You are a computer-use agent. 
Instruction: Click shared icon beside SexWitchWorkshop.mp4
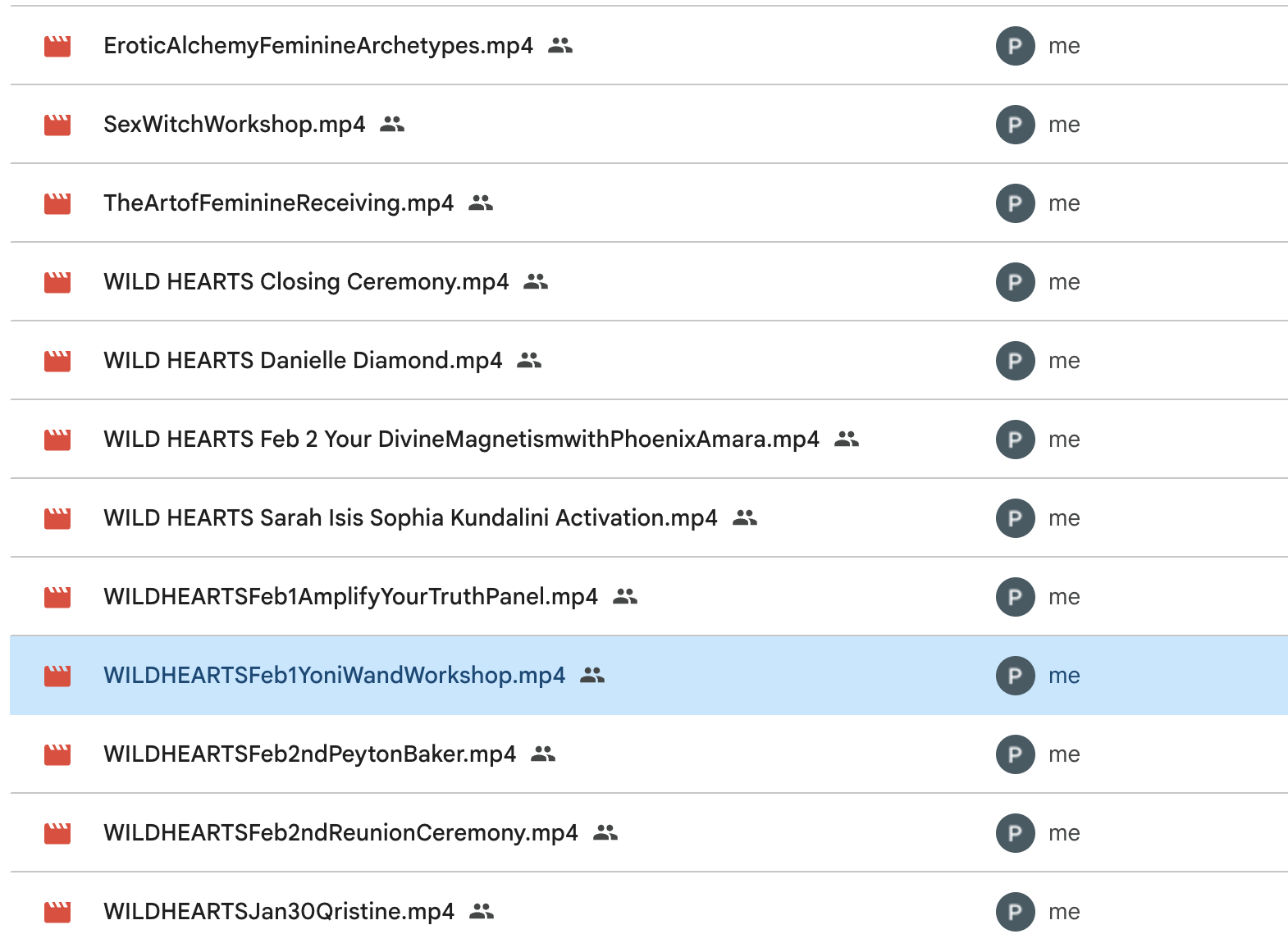[x=393, y=125]
